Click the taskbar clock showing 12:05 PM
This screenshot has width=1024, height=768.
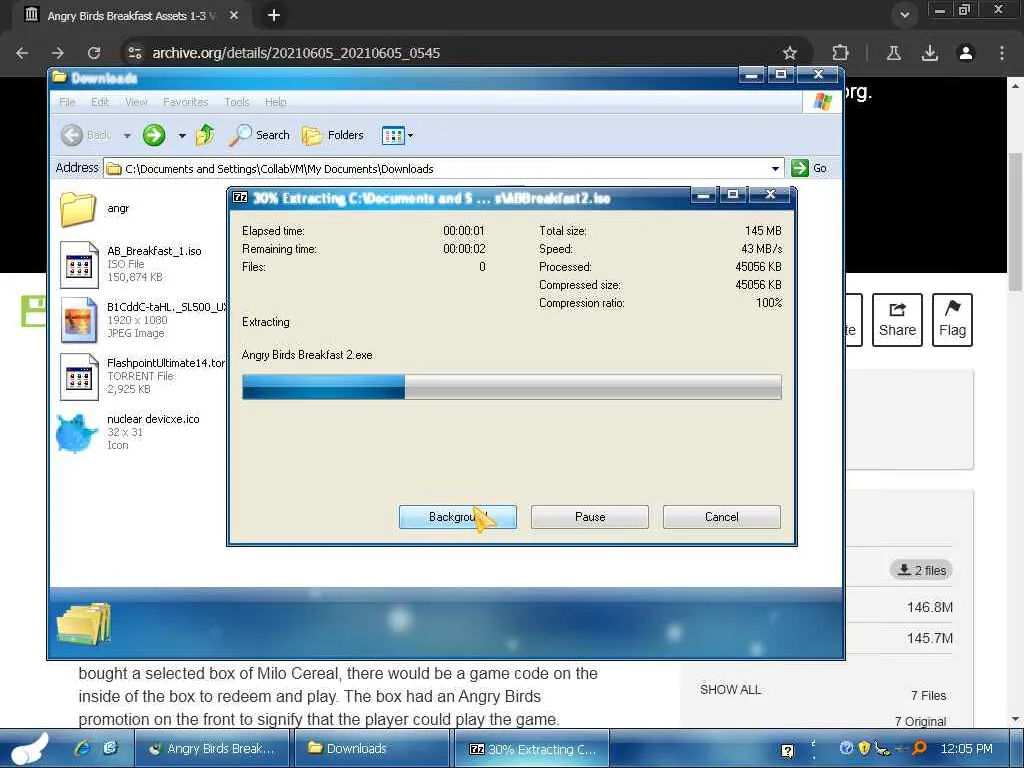[x=966, y=748]
